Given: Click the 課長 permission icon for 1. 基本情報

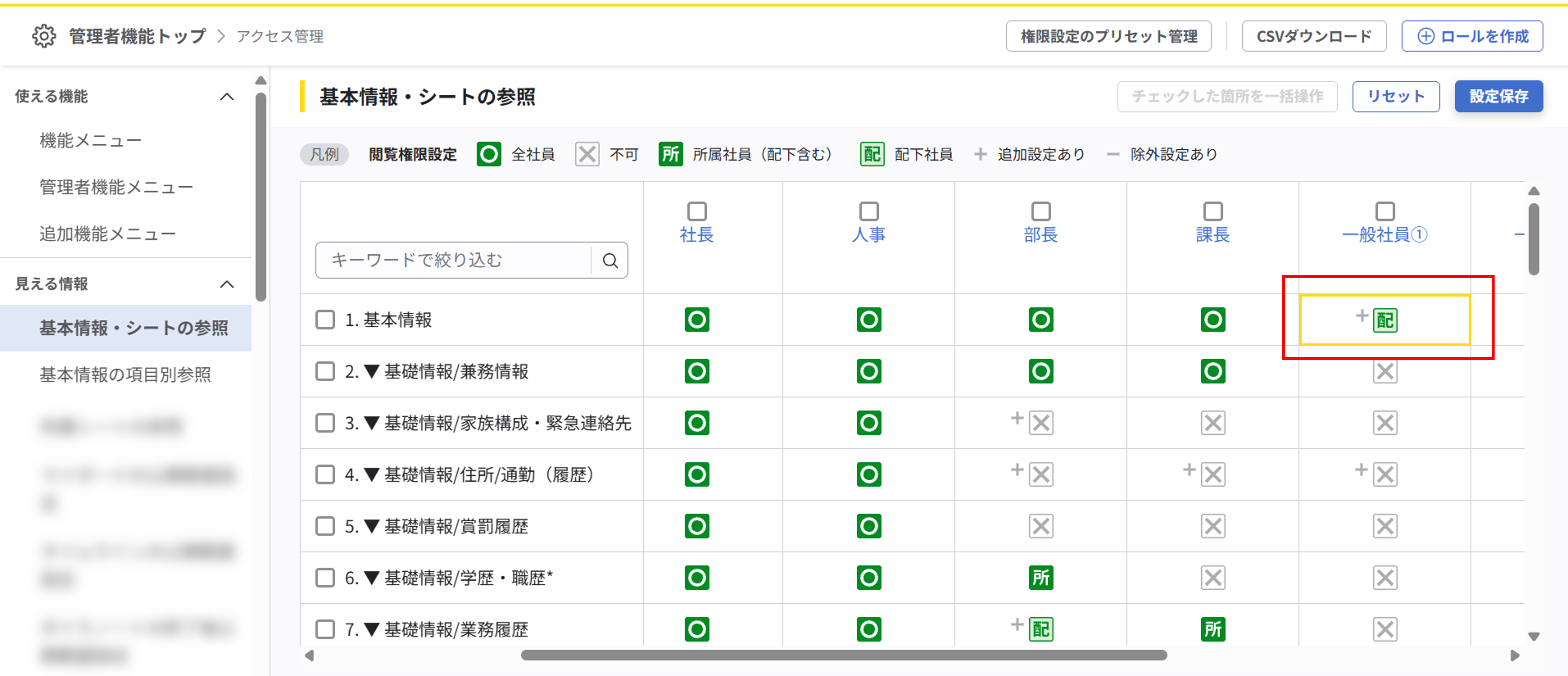Looking at the screenshot, I should coord(1212,319).
